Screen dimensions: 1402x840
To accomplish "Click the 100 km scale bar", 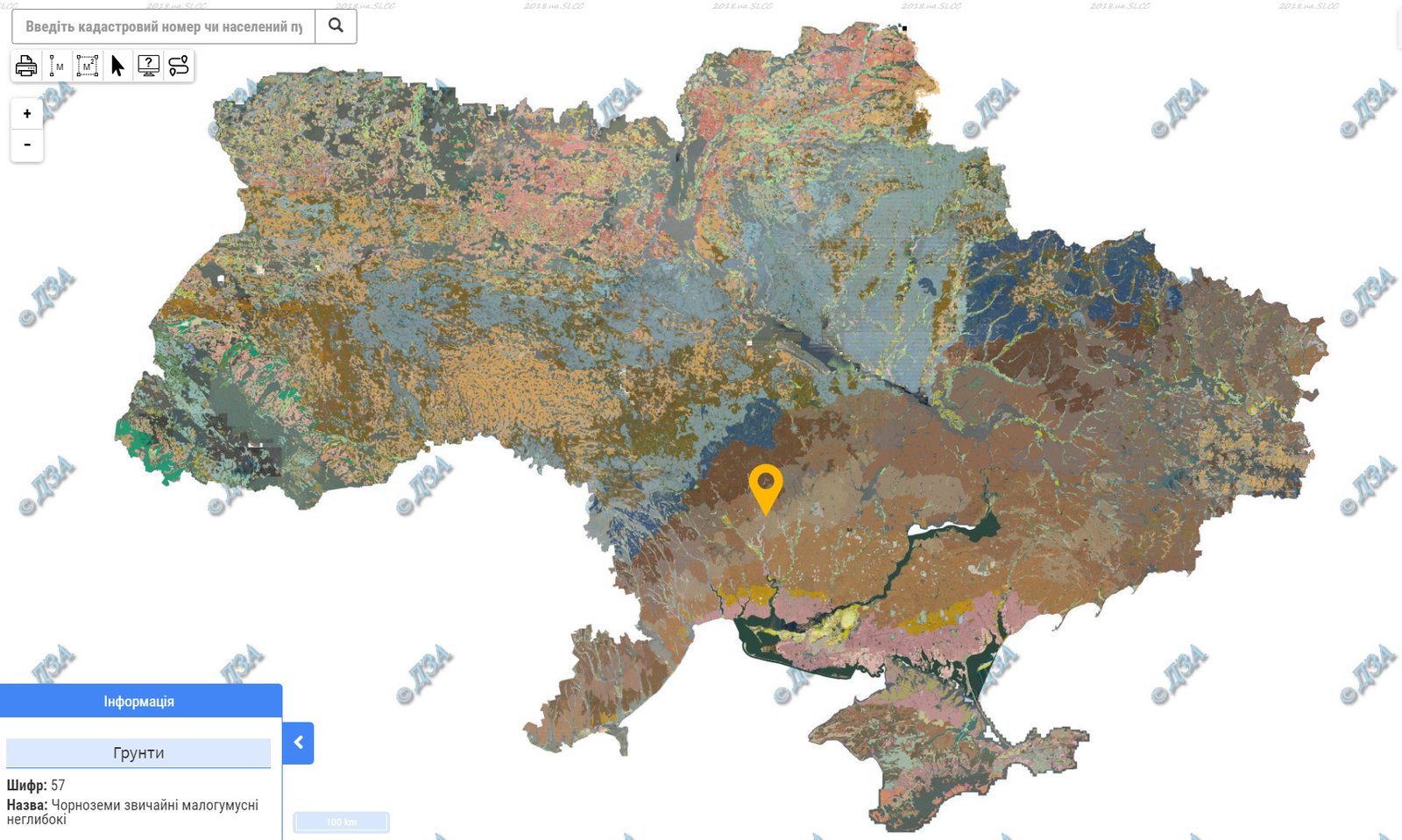I will pos(342,822).
